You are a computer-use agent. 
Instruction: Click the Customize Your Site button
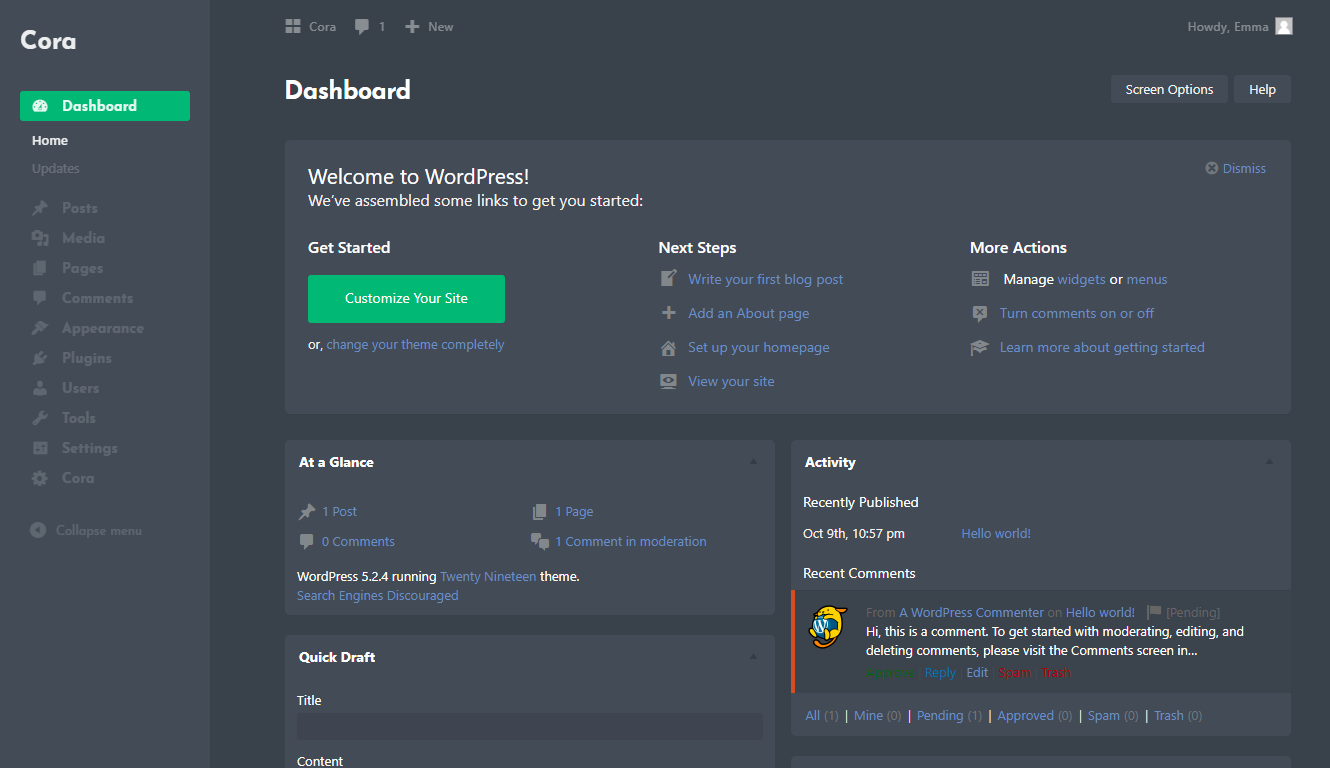(406, 299)
